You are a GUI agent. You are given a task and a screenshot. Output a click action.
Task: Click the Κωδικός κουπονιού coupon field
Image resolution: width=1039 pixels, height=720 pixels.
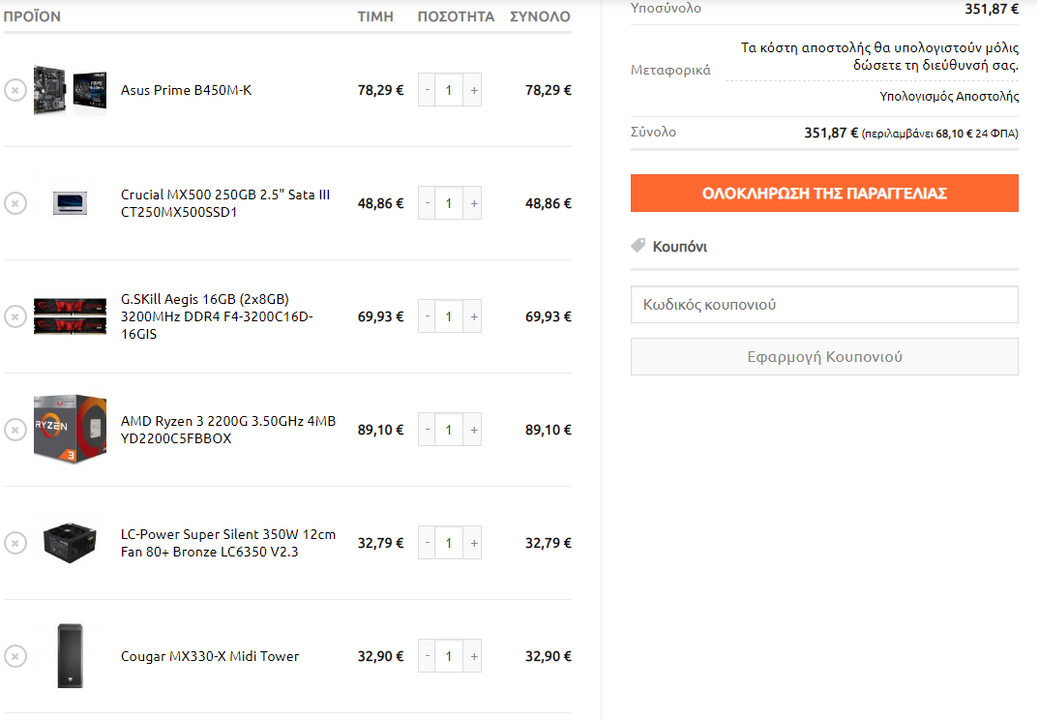tap(824, 305)
